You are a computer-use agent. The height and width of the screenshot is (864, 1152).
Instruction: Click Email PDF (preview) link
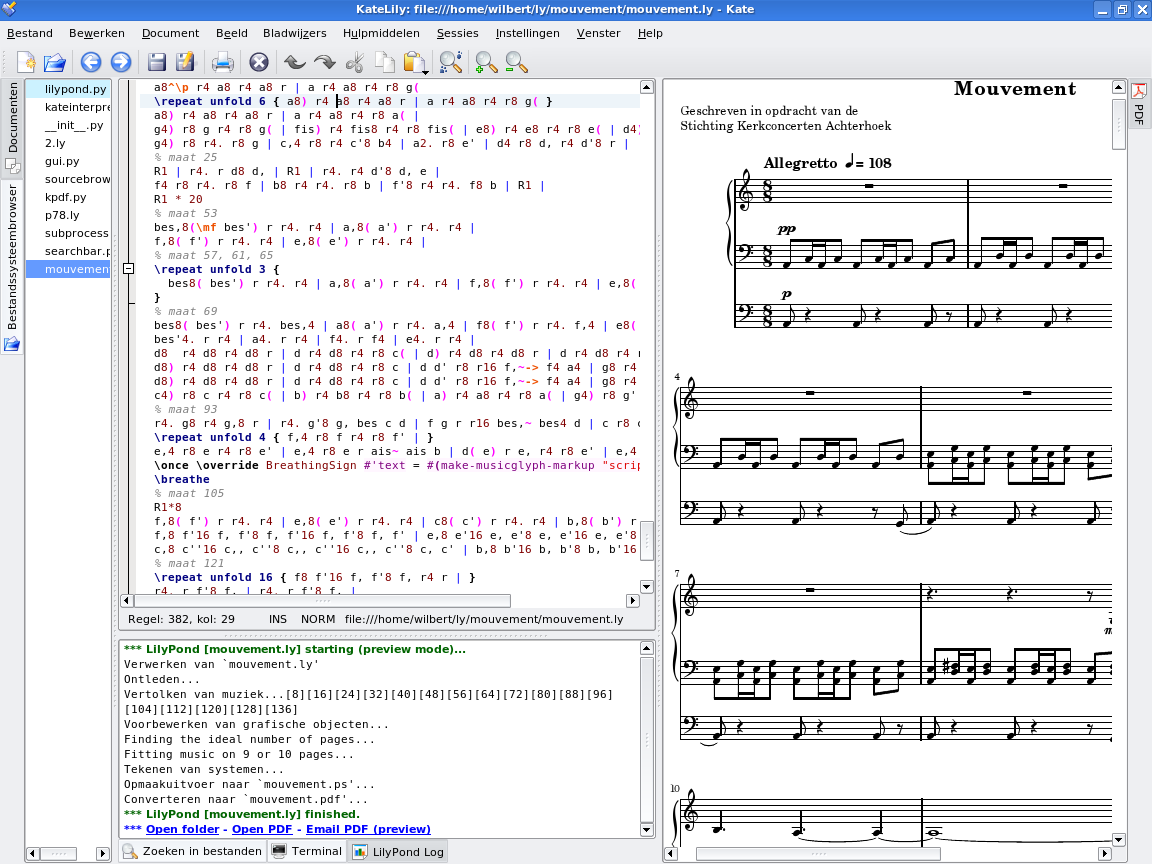pos(368,829)
